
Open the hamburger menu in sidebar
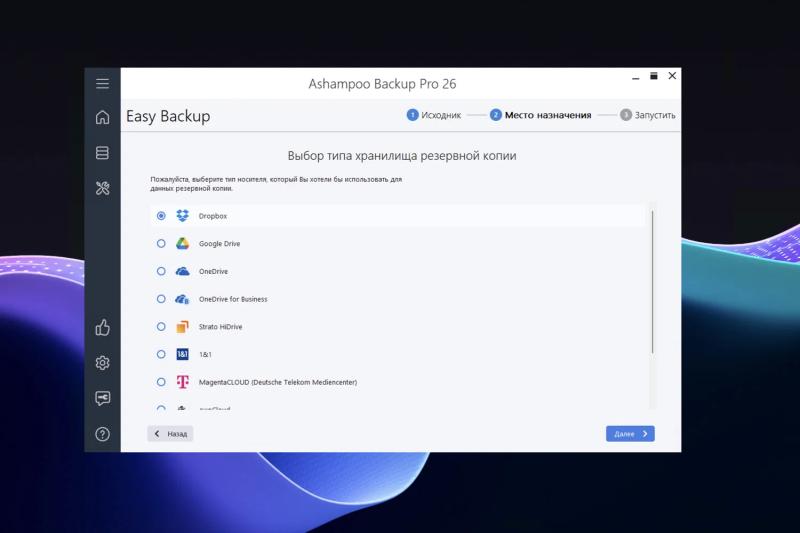click(x=102, y=84)
